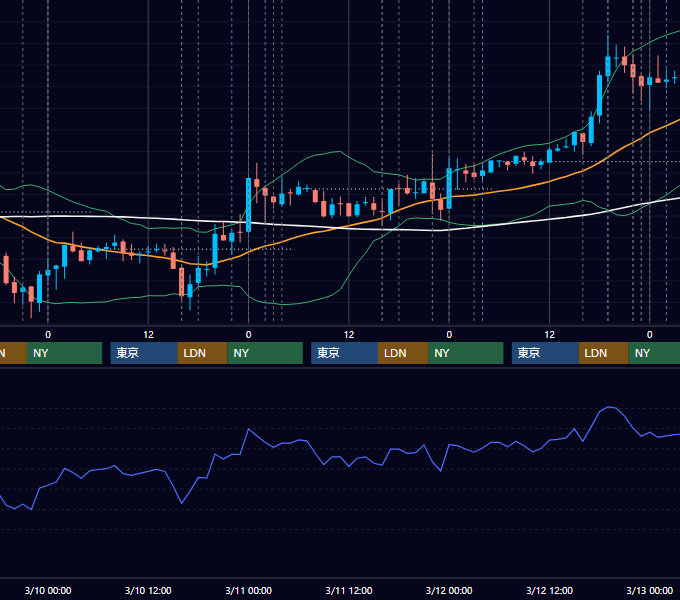Click the 3/12 12:00 date label
The image size is (680, 600).
pos(549,590)
